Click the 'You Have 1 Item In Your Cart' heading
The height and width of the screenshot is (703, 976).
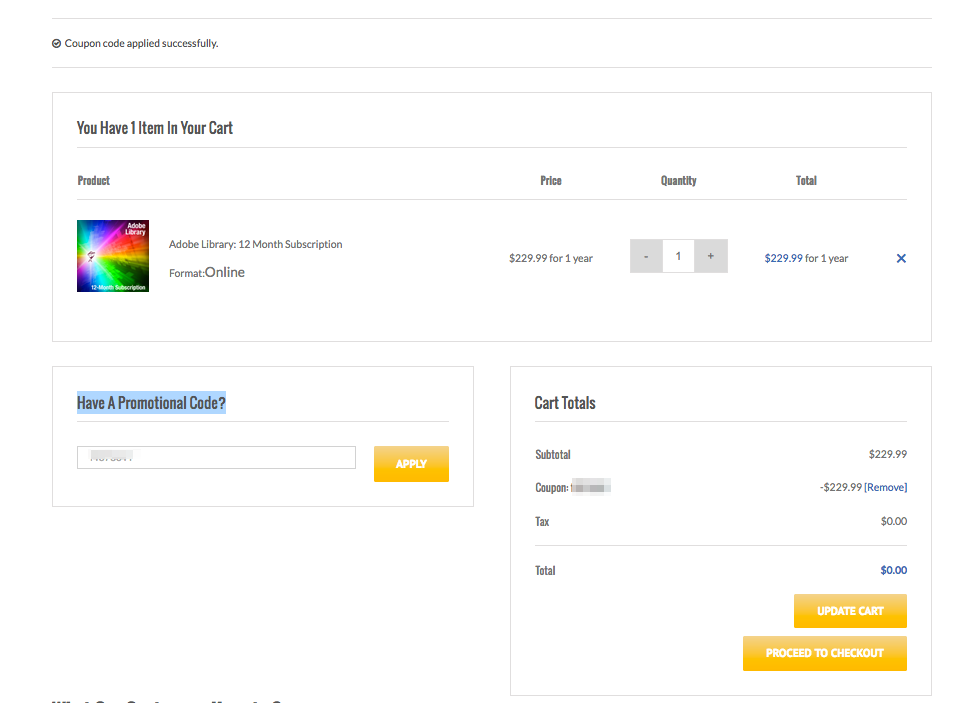pos(154,128)
